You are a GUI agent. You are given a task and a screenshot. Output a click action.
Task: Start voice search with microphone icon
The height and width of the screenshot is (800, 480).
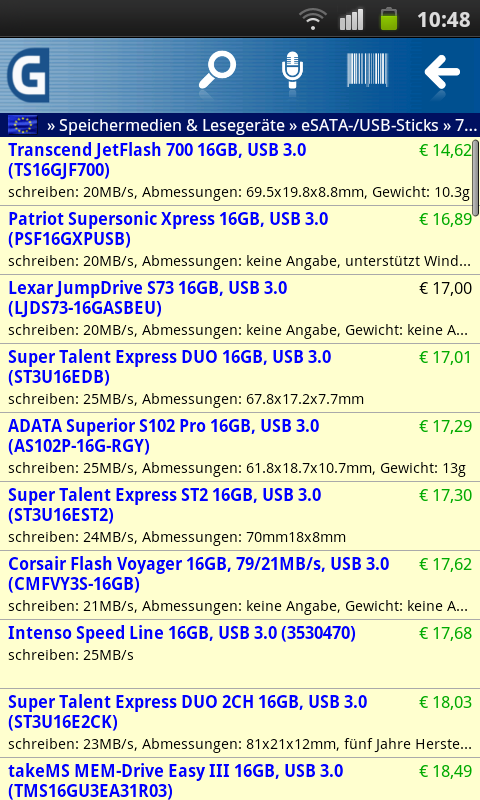tap(292, 70)
